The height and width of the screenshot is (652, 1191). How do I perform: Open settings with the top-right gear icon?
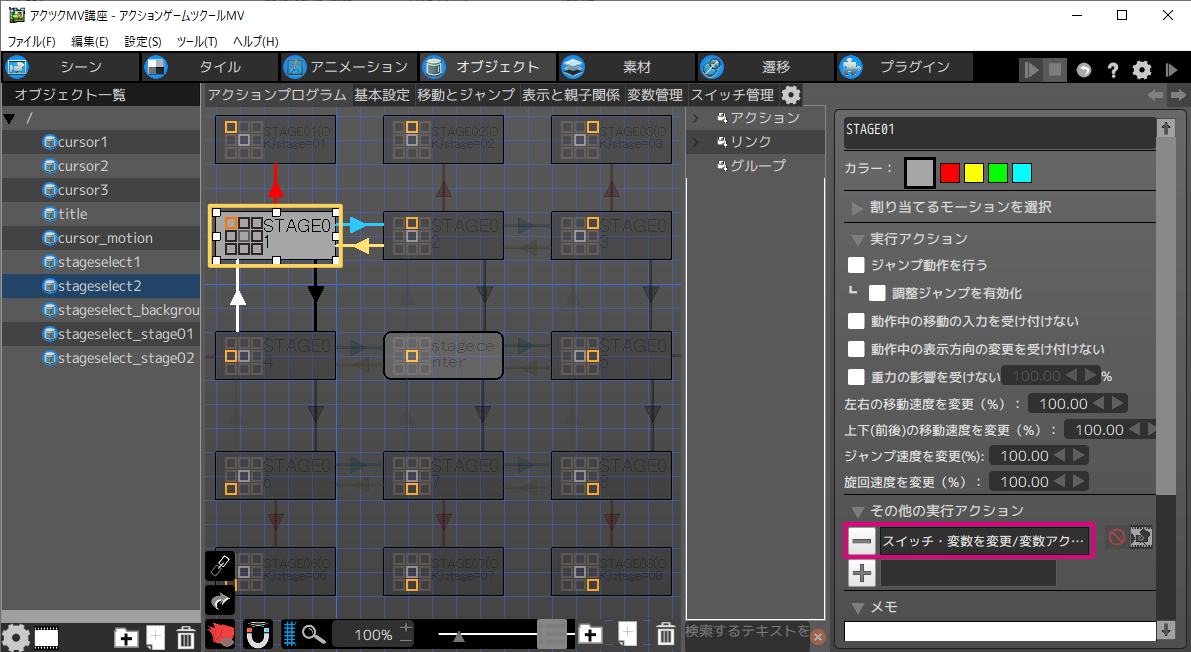[x=1141, y=70]
